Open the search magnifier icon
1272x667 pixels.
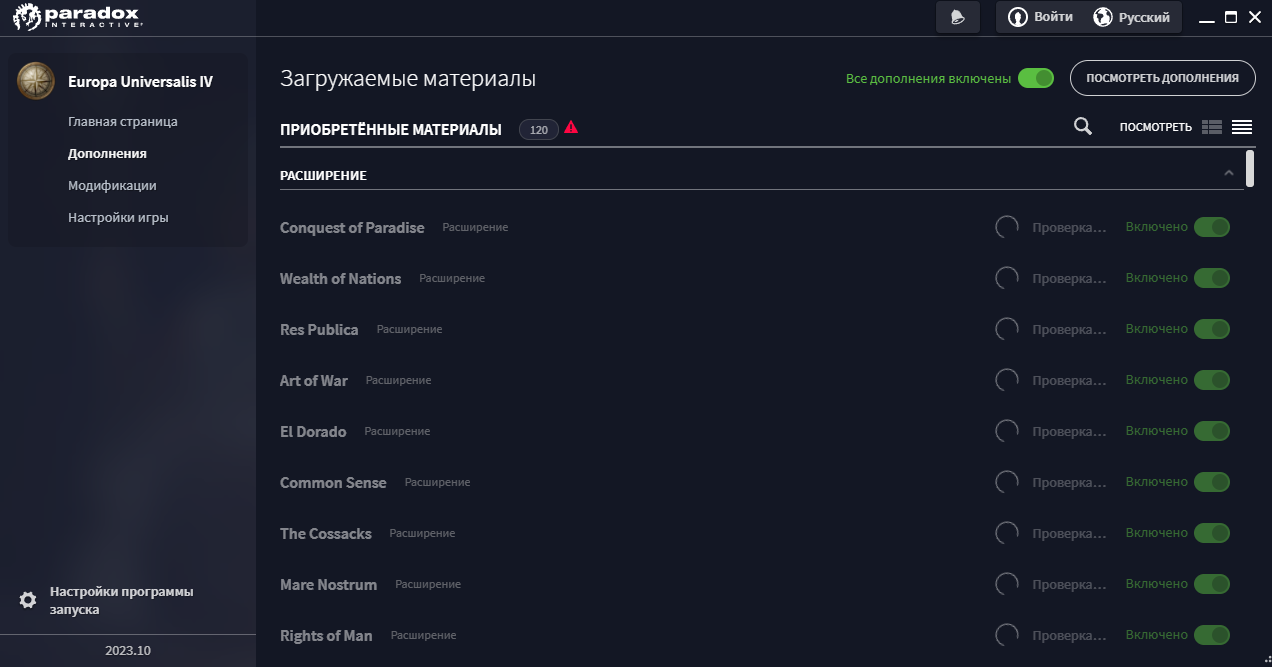(1082, 126)
